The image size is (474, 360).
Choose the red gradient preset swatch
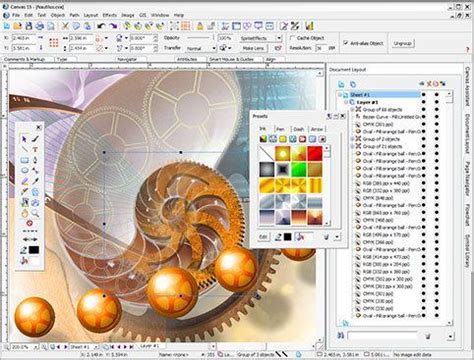click(315, 154)
